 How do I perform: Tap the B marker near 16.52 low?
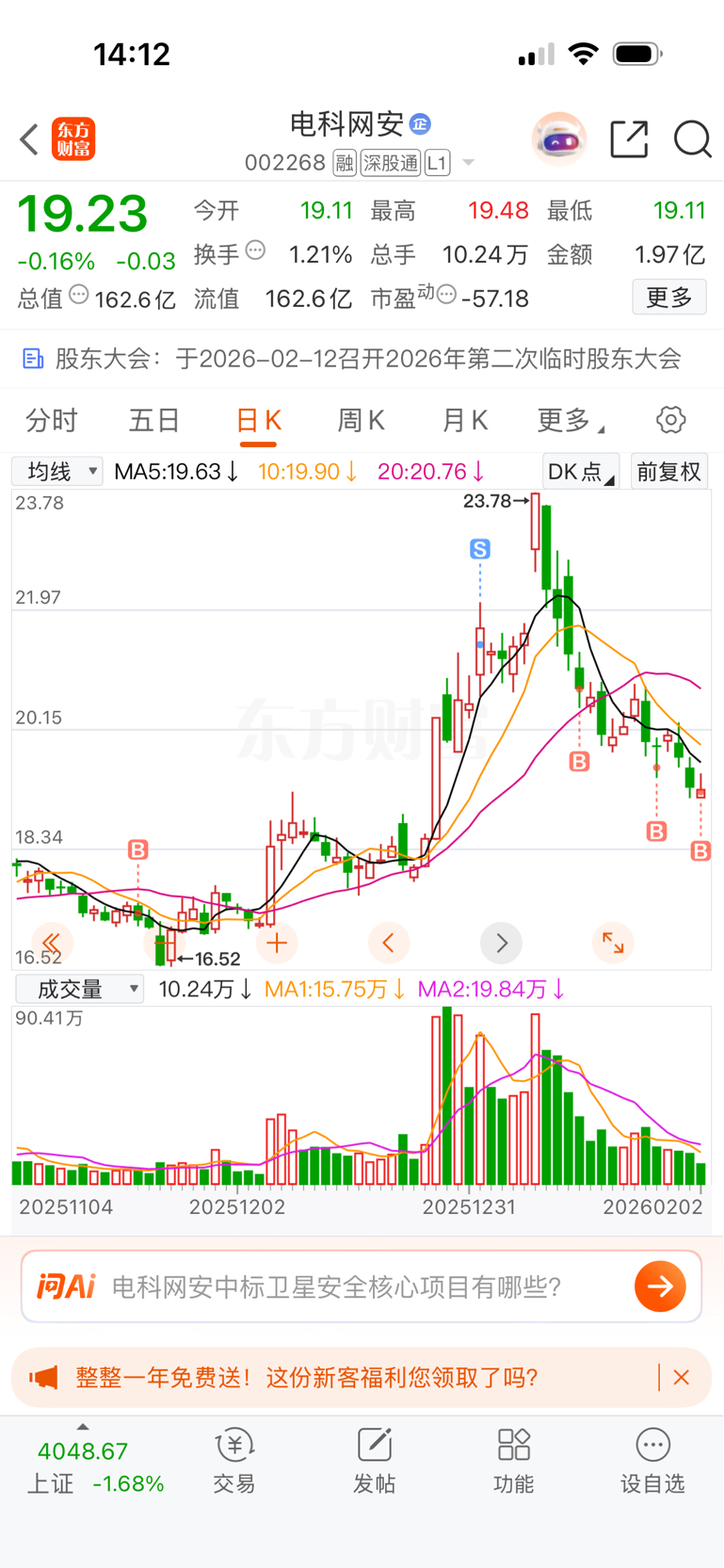[138, 850]
